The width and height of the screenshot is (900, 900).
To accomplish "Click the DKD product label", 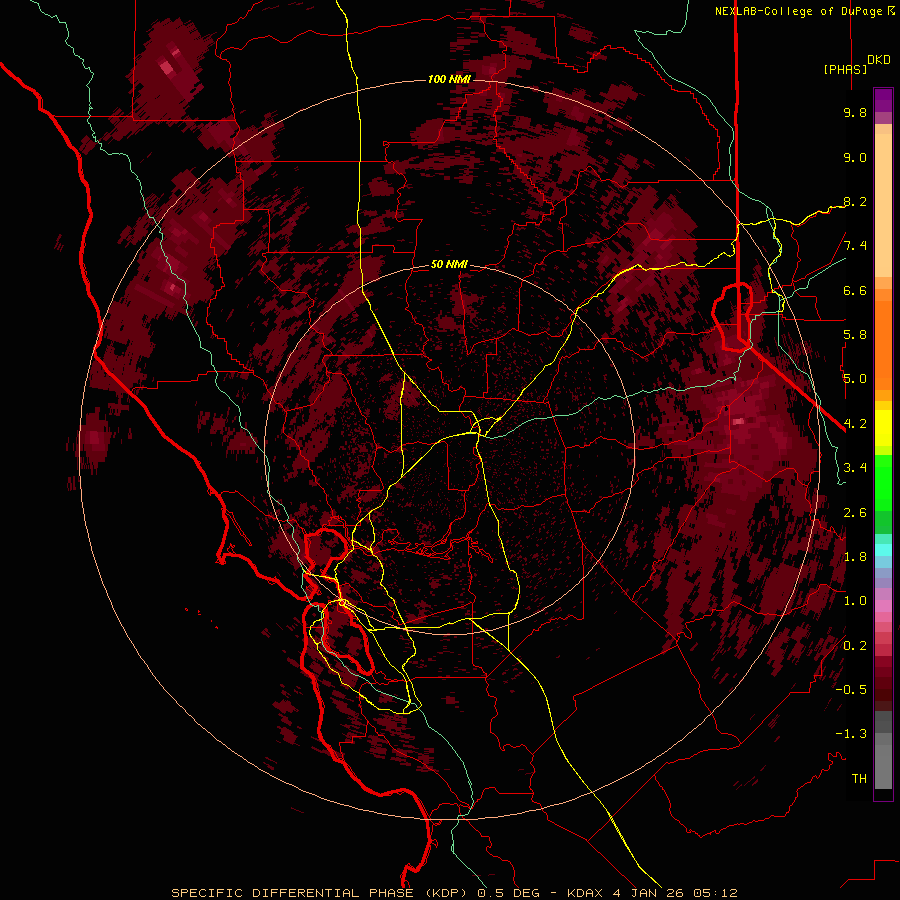I will point(879,59).
